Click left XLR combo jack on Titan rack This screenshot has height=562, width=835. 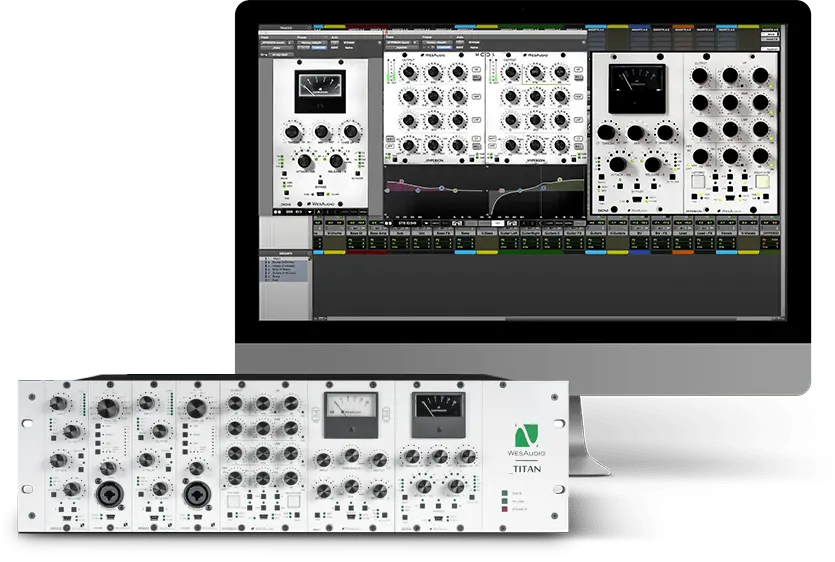point(110,494)
